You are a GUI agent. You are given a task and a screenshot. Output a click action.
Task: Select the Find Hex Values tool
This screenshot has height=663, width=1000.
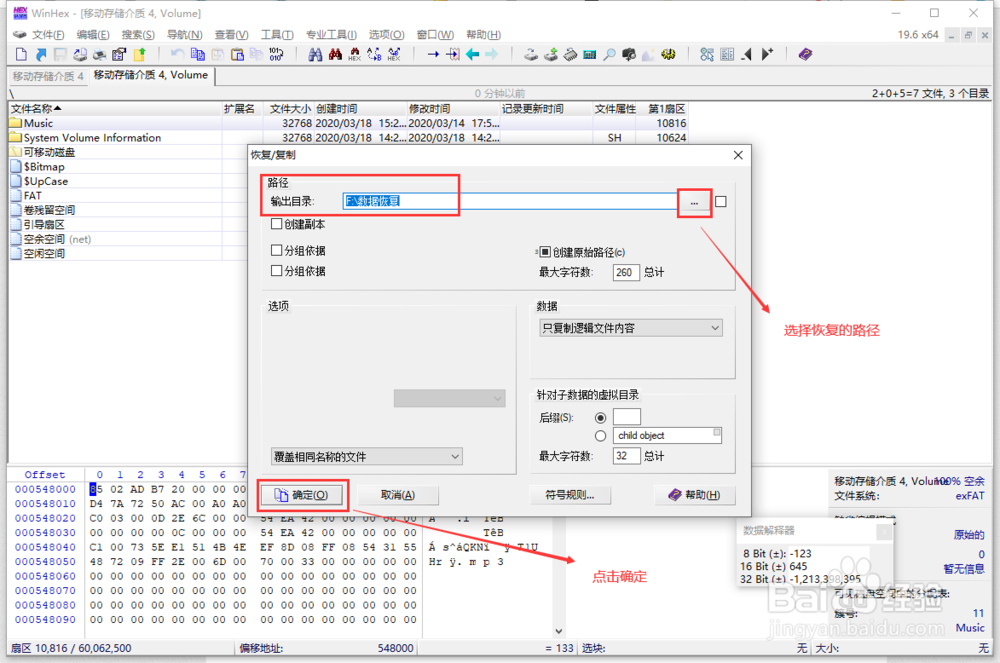(x=354, y=54)
